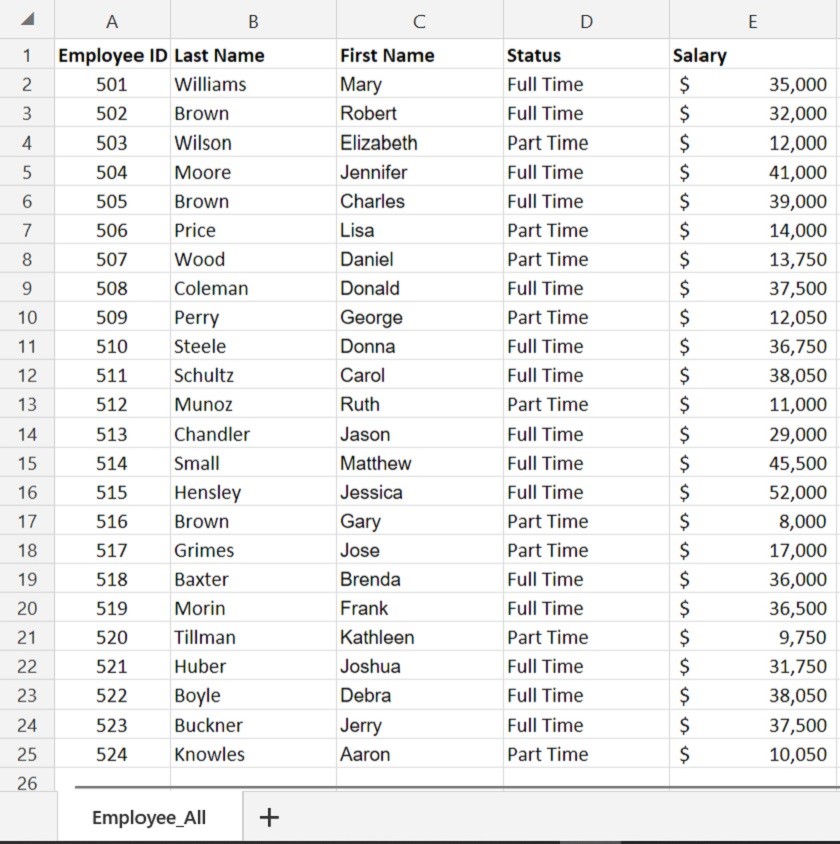The width and height of the screenshot is (840, 844).
Task: Select column header E
Action: coord(753,21)
